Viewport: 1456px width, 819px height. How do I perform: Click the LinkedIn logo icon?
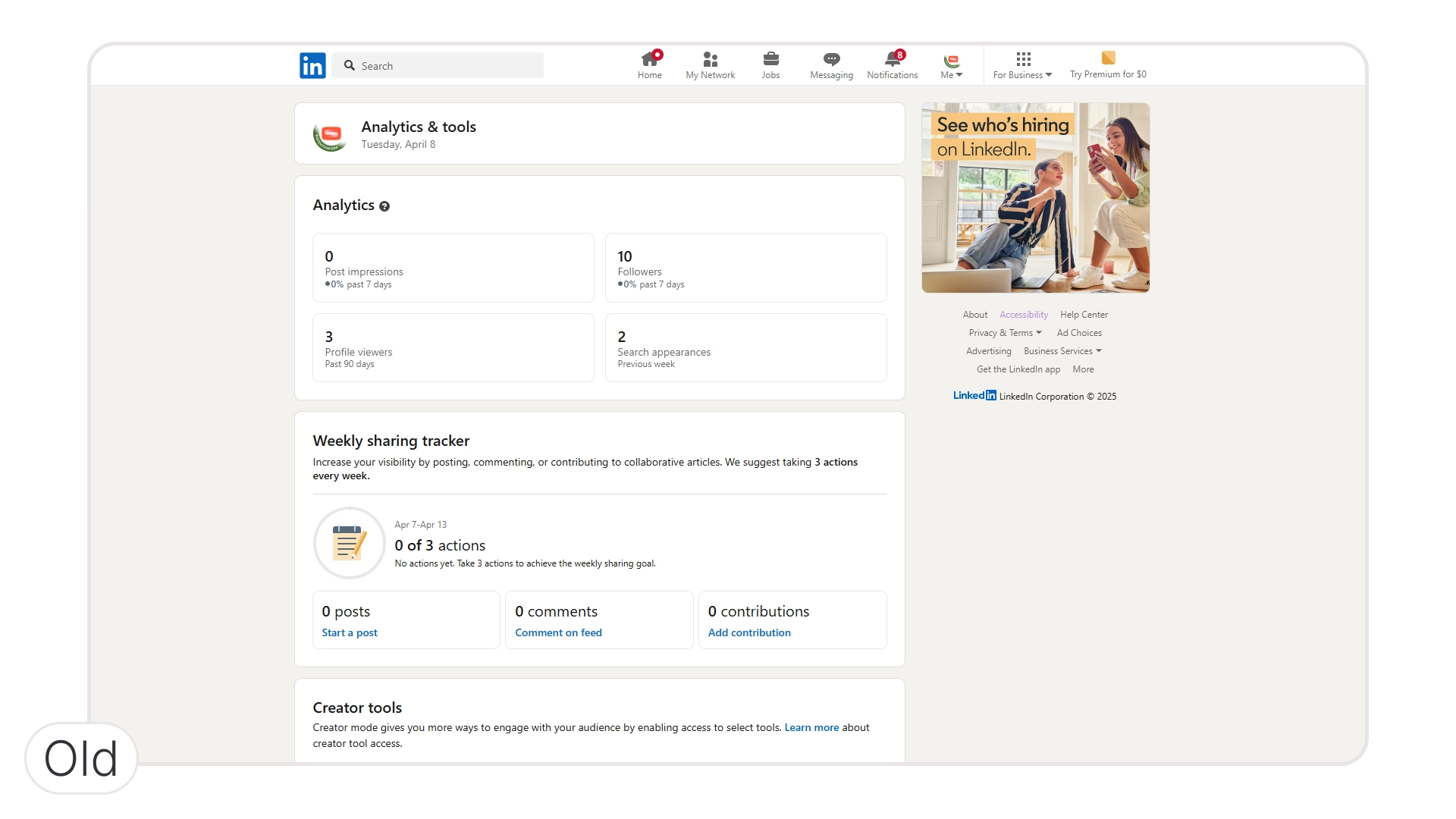[312, 66]
